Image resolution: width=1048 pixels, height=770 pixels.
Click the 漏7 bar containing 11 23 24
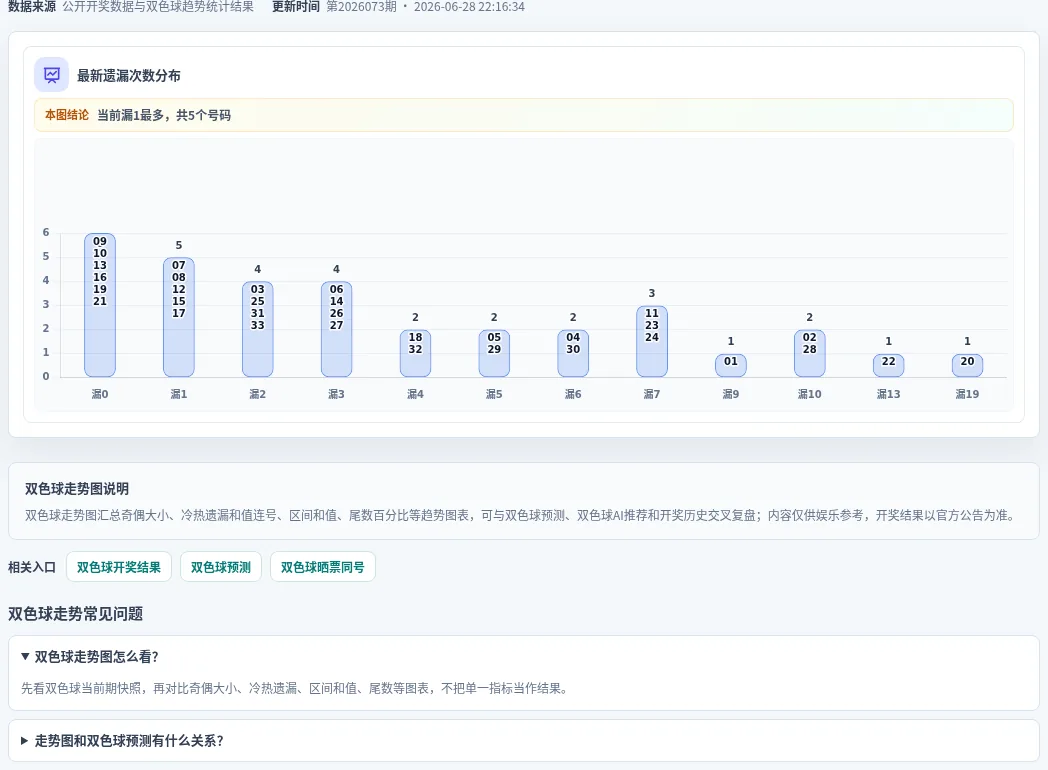[652, 341]
